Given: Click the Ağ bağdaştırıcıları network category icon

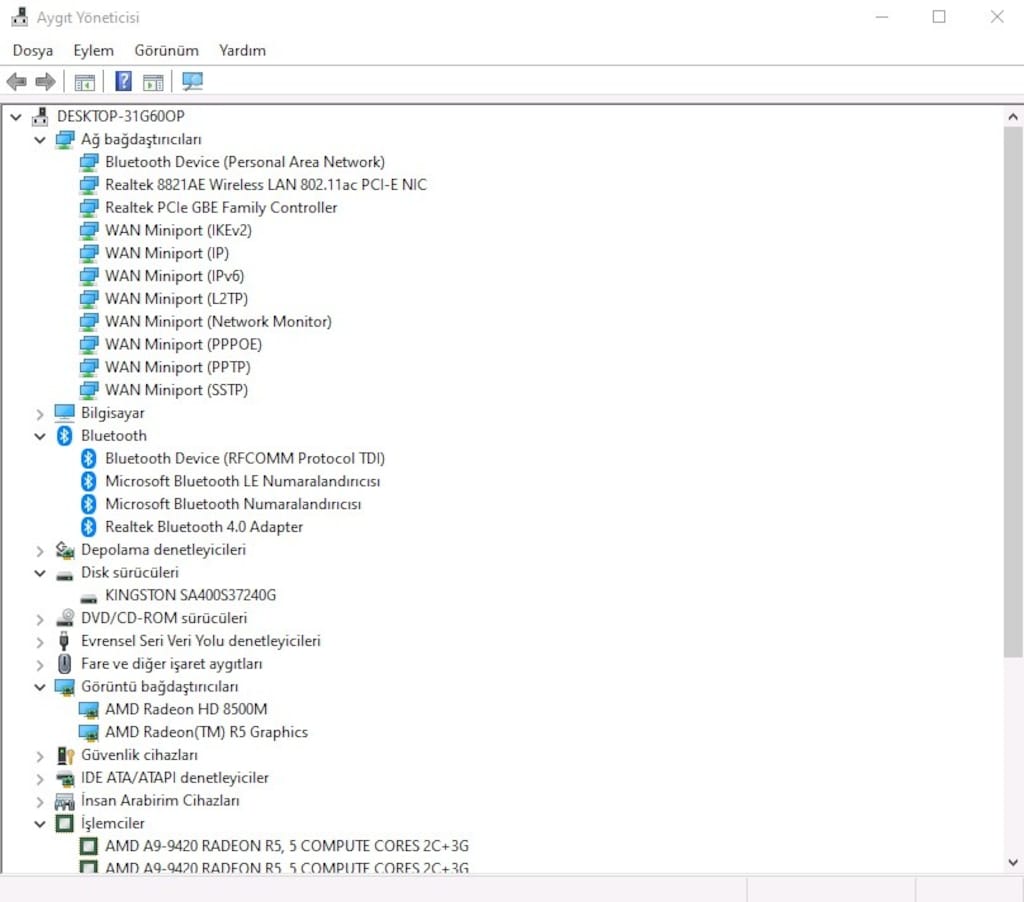Looking at the screenshot, I should click(65, 139).
